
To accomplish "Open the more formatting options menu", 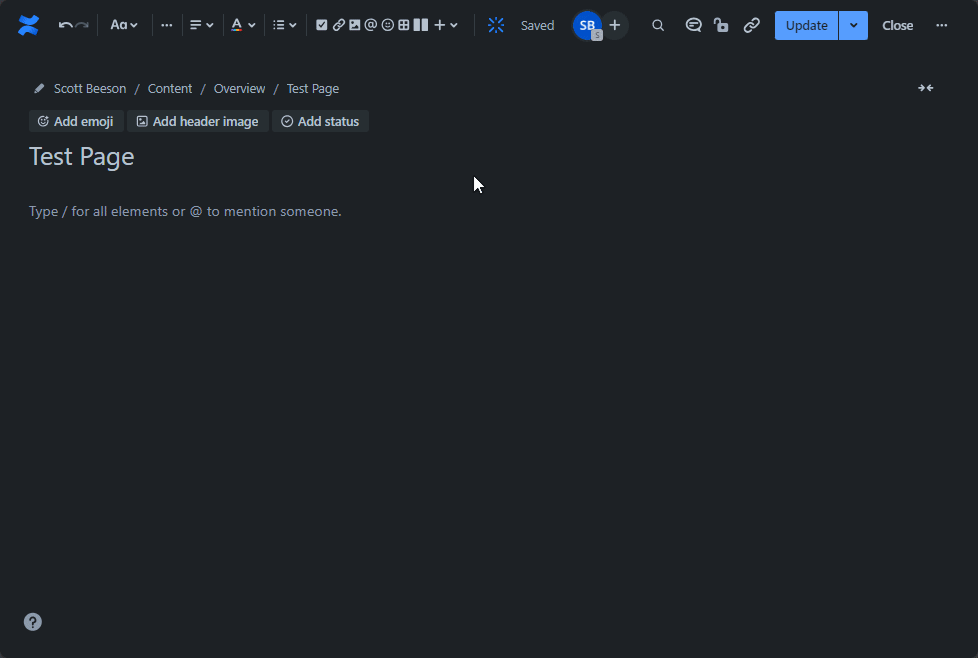I will (x=166, y=25).
